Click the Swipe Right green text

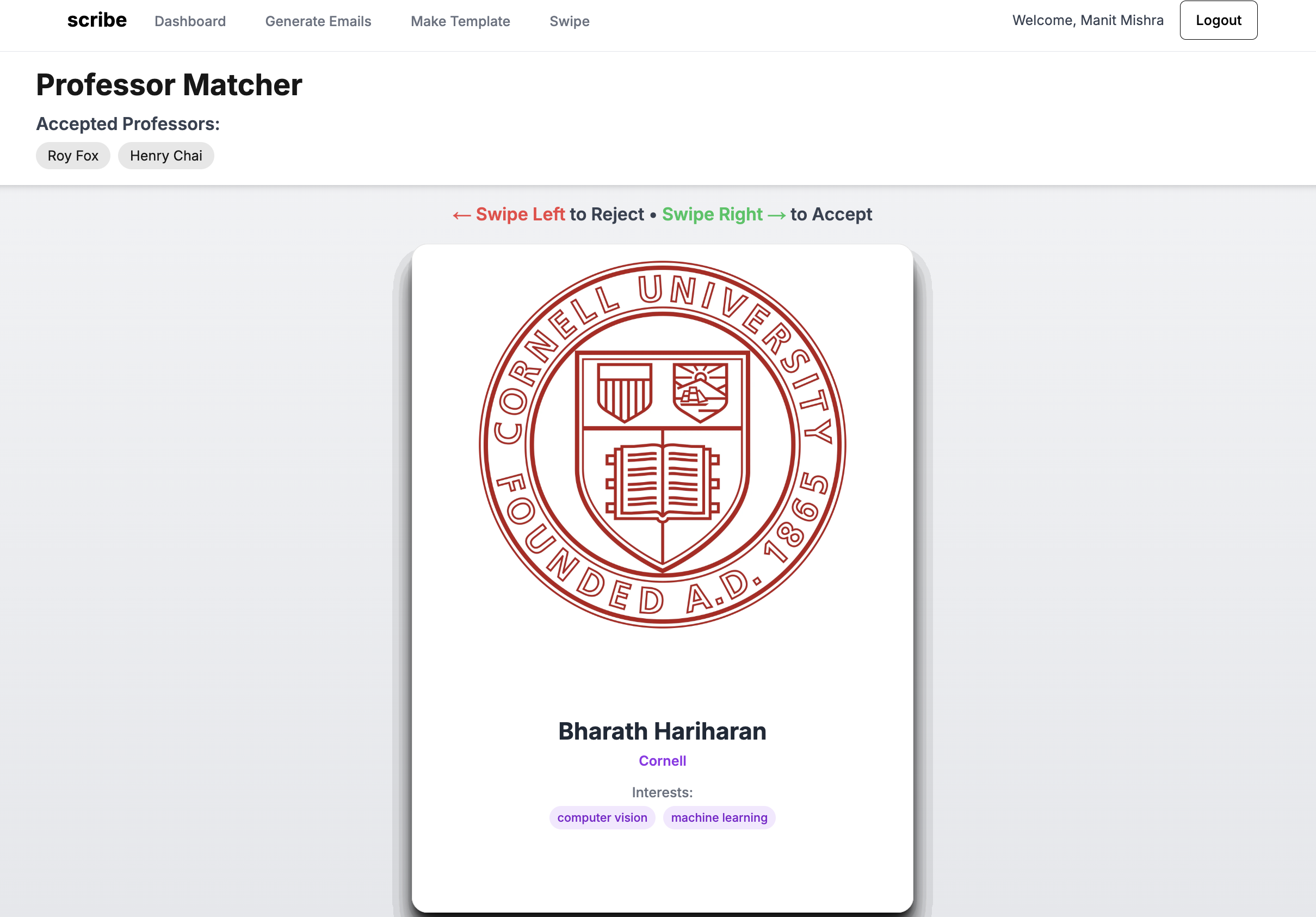tap(712, 214)
